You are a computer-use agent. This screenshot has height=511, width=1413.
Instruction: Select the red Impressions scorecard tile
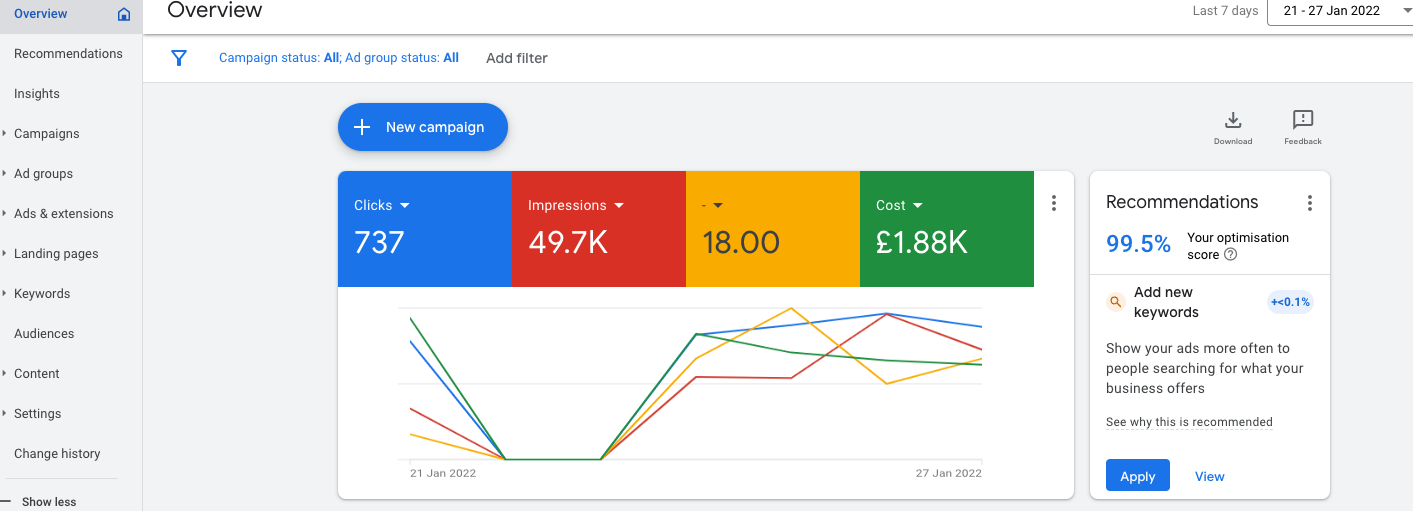point(599,229)
